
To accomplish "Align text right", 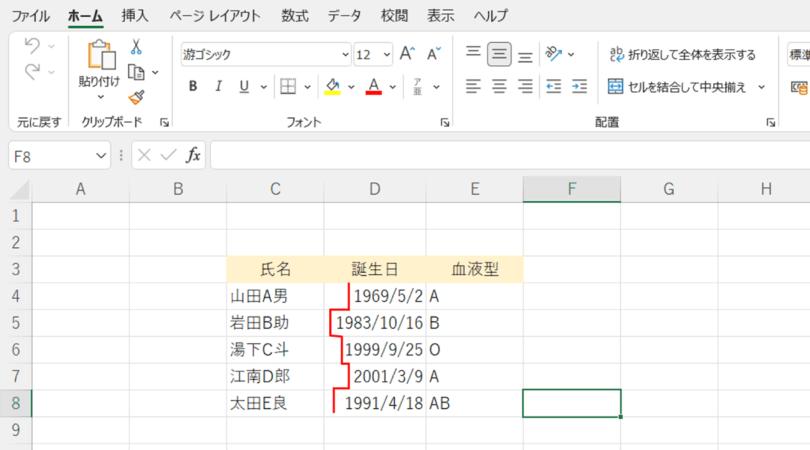I will pyautogui.click(x=525, y=86).
